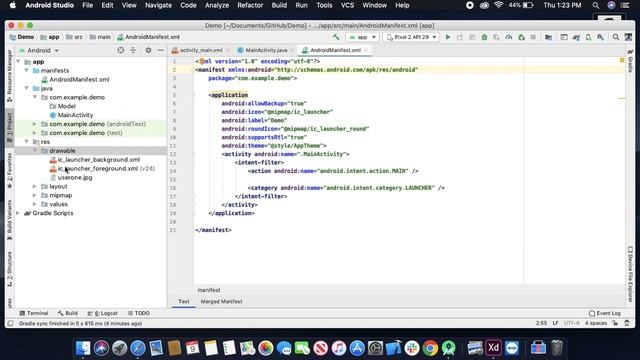Open the Merged Manifest tab
640x360 pixels.
pos(221,302)
